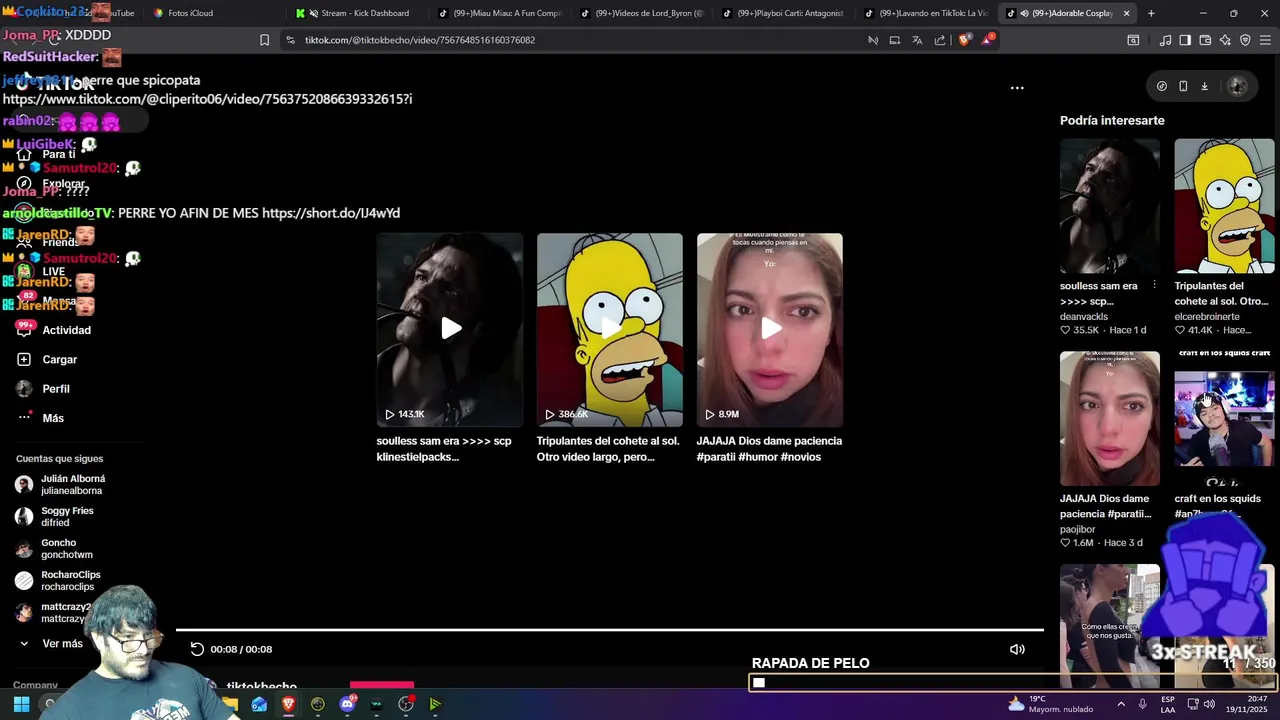
Task: Open Brave Rewards triangle icon
Action: (x=988, y=39)
